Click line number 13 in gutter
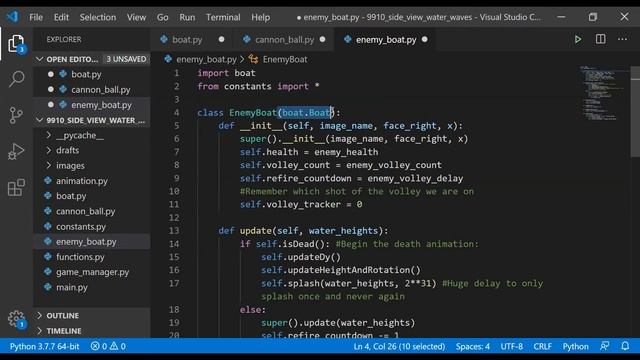This screenshot has height=360, width=640. coord(174,231)
